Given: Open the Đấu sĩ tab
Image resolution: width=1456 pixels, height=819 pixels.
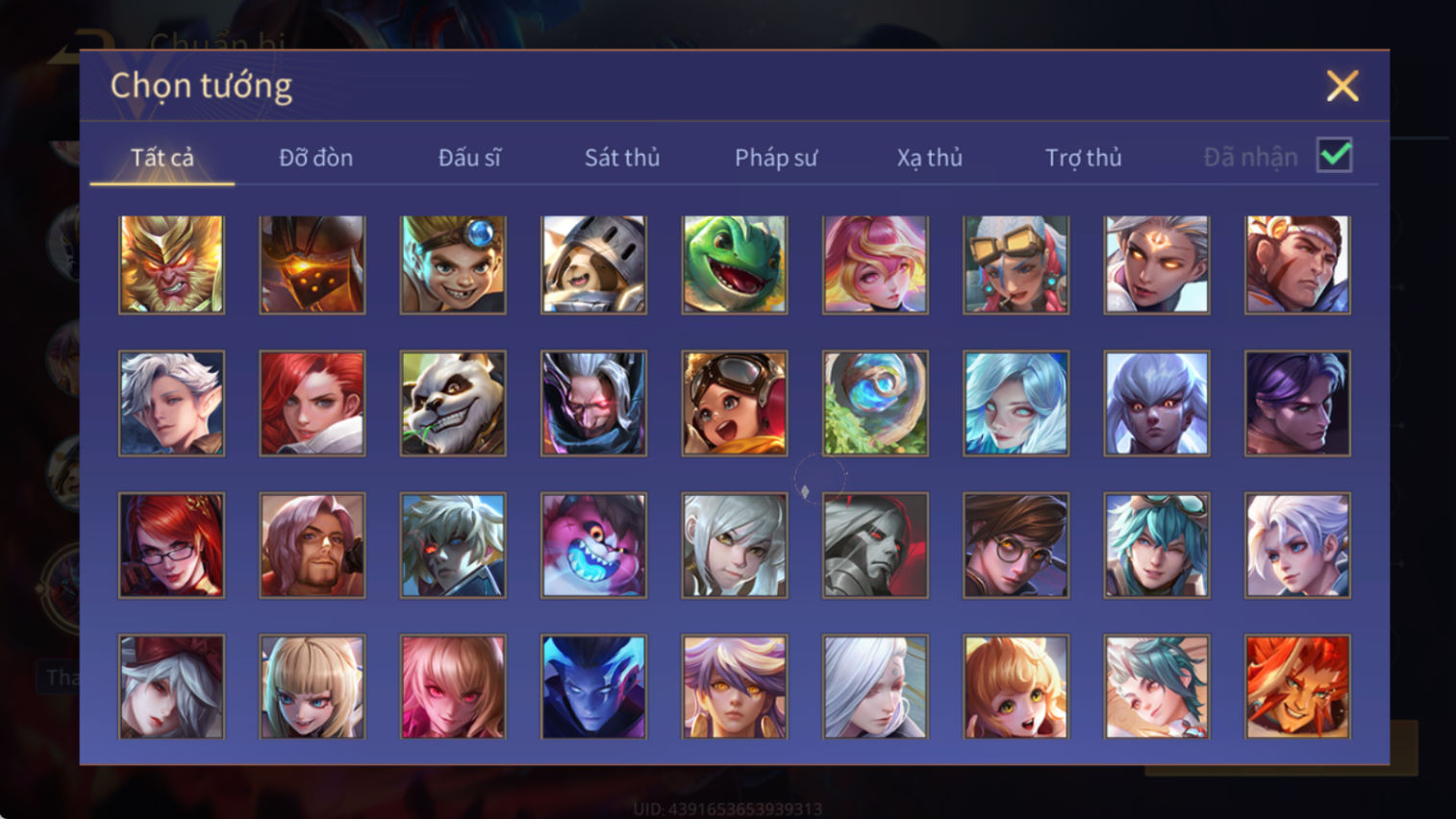Looking at the screenshot, I should tap(469, 158).
